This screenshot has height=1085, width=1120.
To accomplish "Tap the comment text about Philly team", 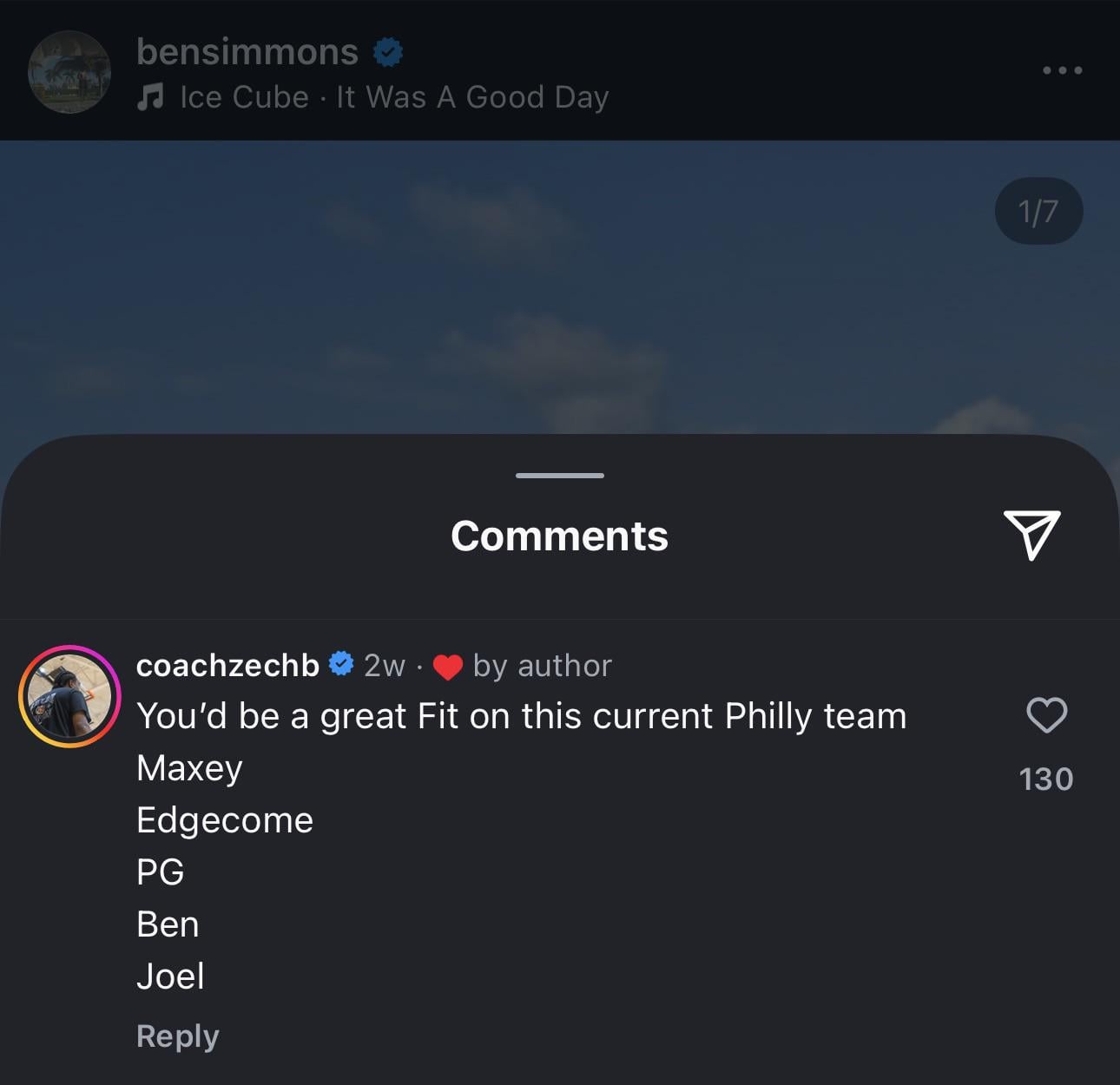I will 521,716.
